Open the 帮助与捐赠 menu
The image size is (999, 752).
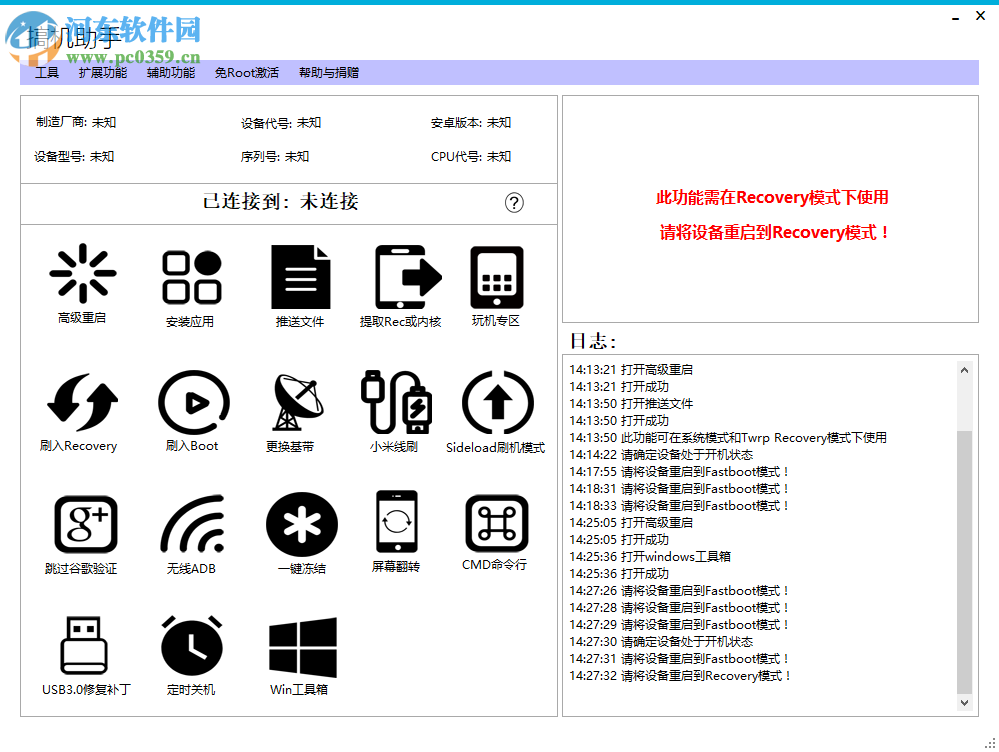click(x=329, y=73)
